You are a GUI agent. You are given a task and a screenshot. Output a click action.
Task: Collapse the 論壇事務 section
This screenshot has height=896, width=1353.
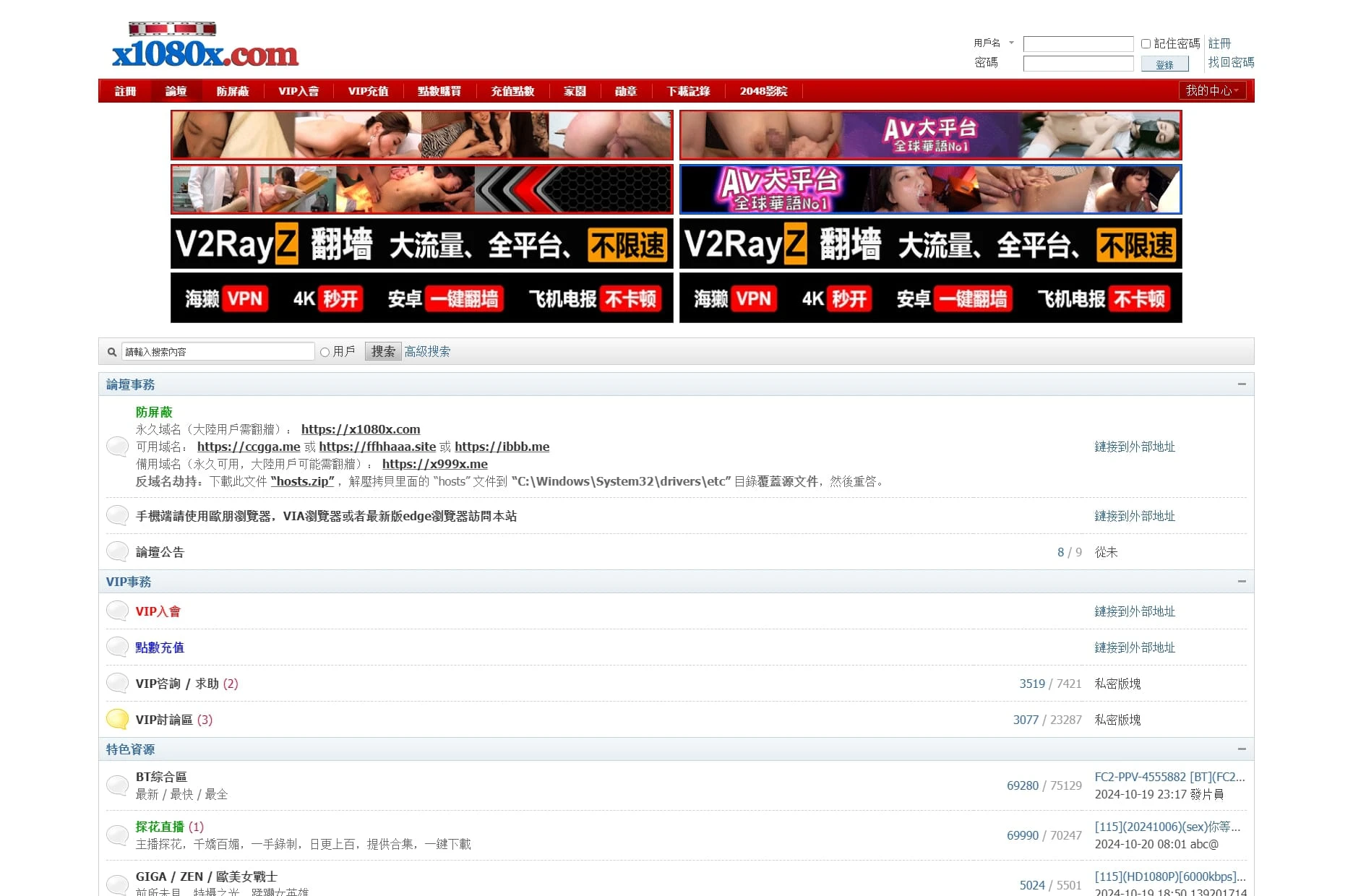tap(1242, 384)
